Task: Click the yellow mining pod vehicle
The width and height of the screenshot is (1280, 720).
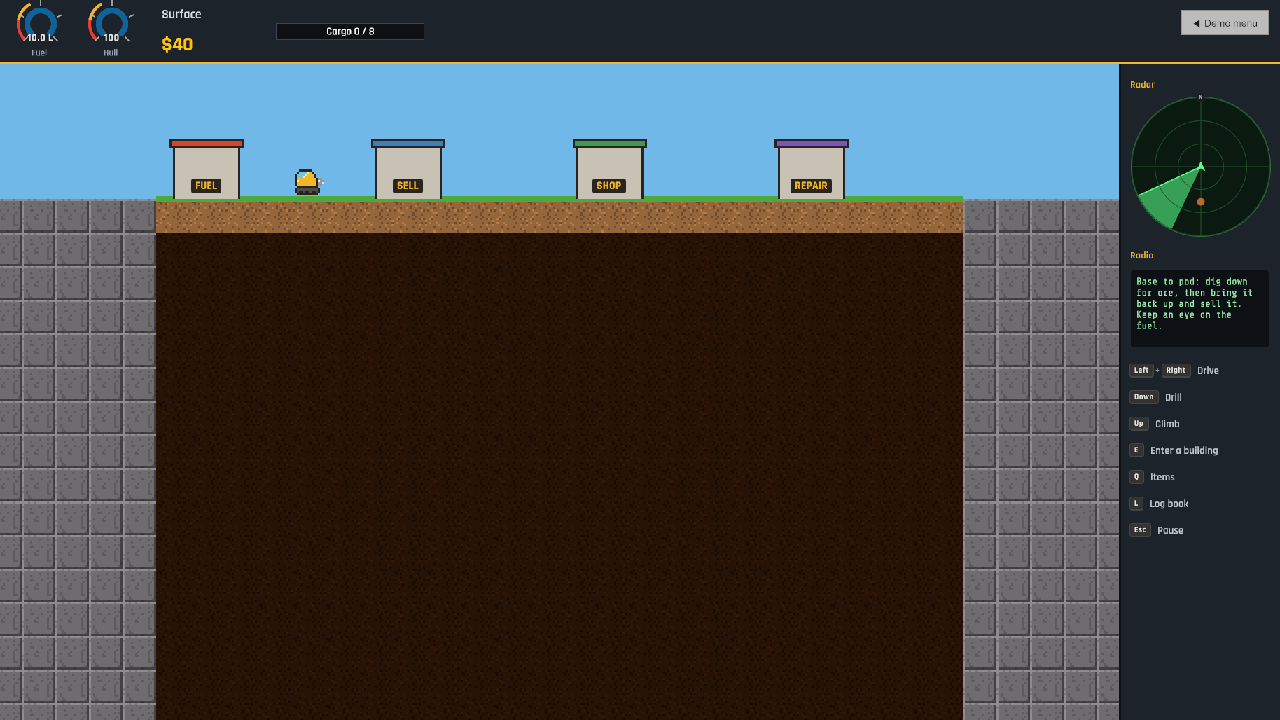Action: click(x=307, y=182)
